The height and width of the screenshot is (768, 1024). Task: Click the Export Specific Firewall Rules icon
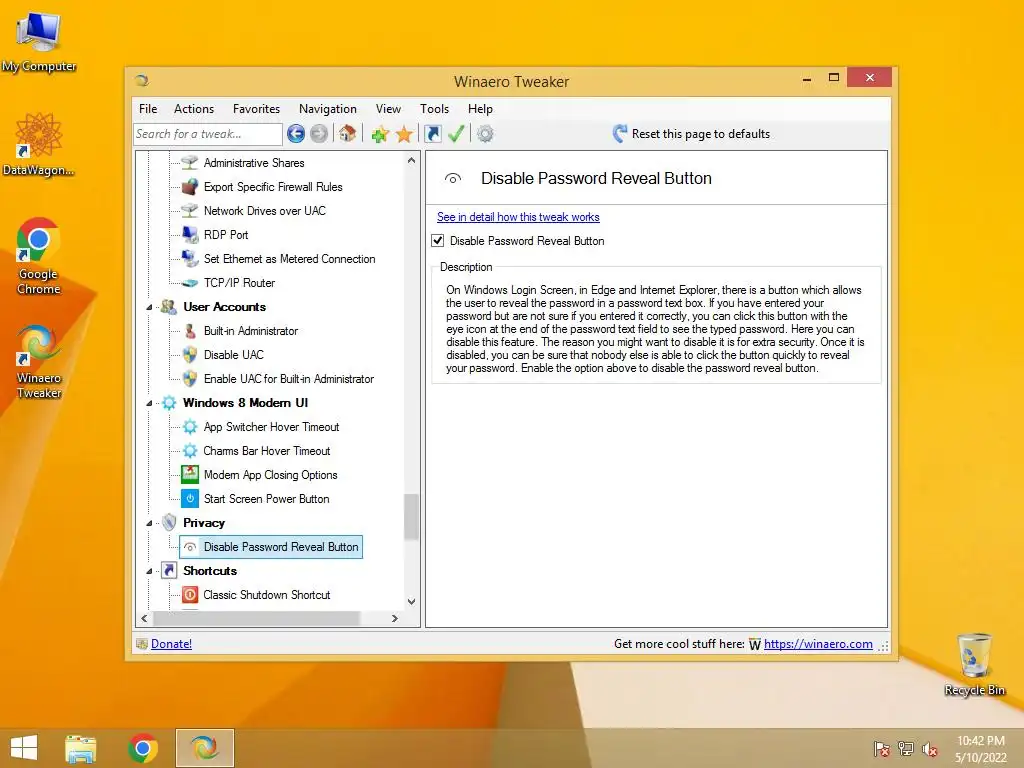(x=189, y=187)
